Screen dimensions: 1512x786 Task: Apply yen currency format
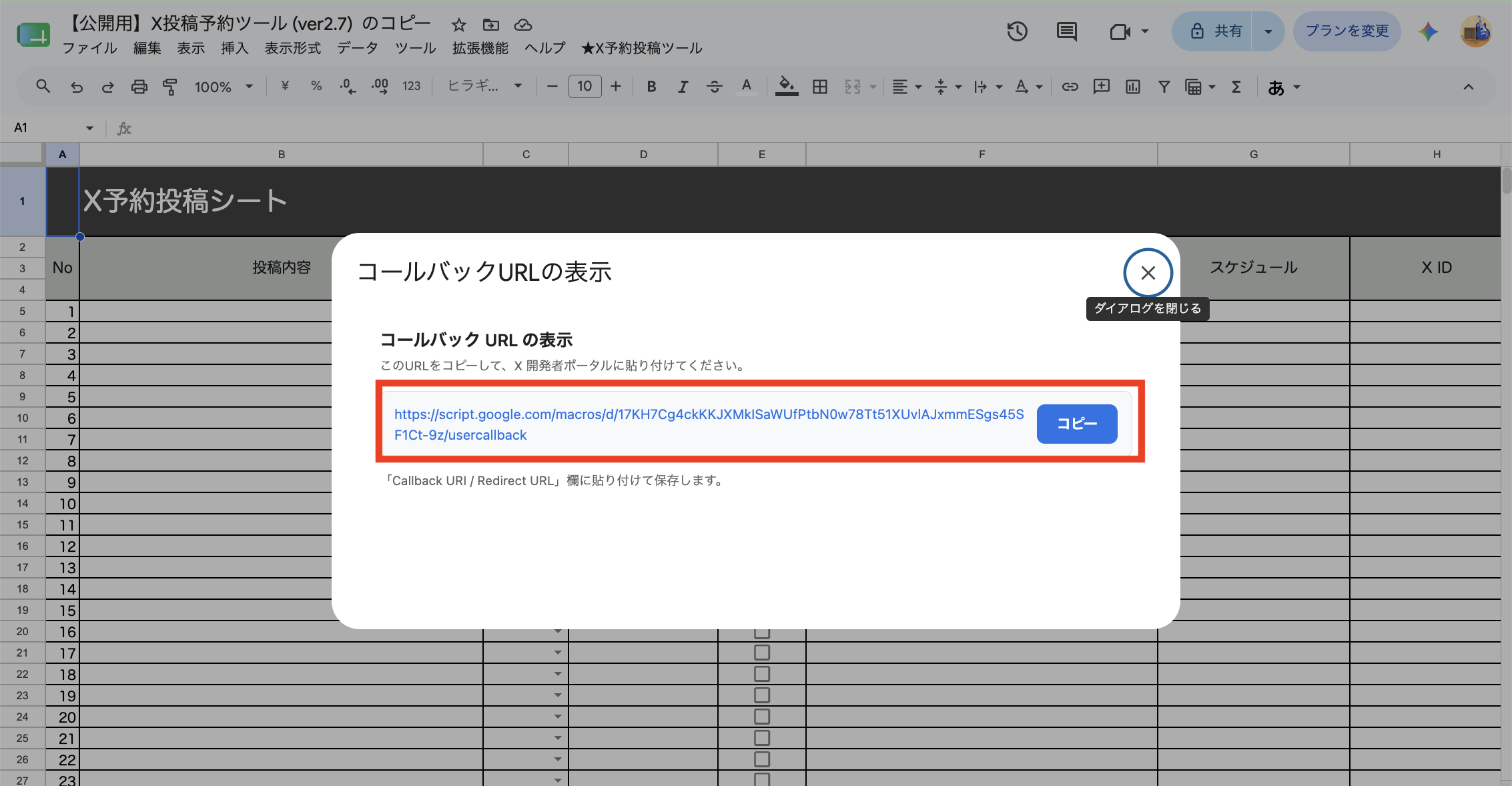pos(285,86)
